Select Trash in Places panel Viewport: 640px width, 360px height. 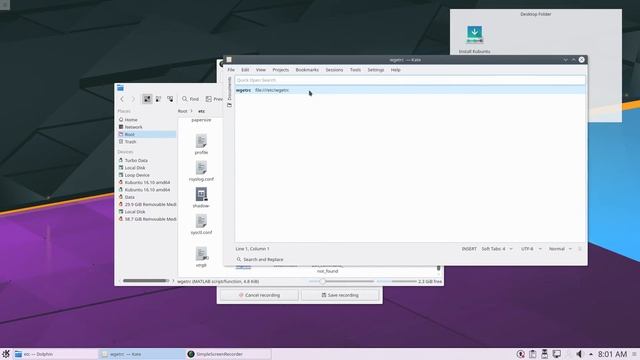click(147, 142)
